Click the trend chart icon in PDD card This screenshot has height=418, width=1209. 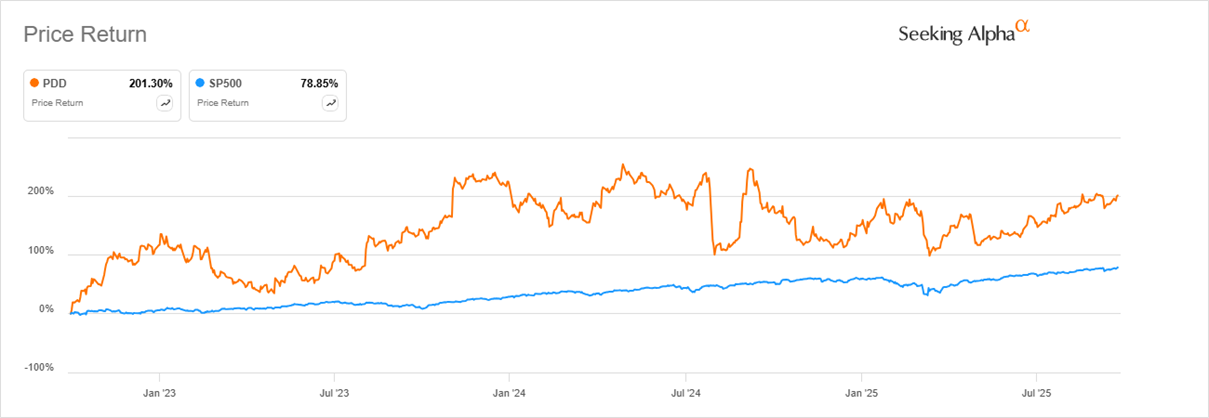(164, 102)
